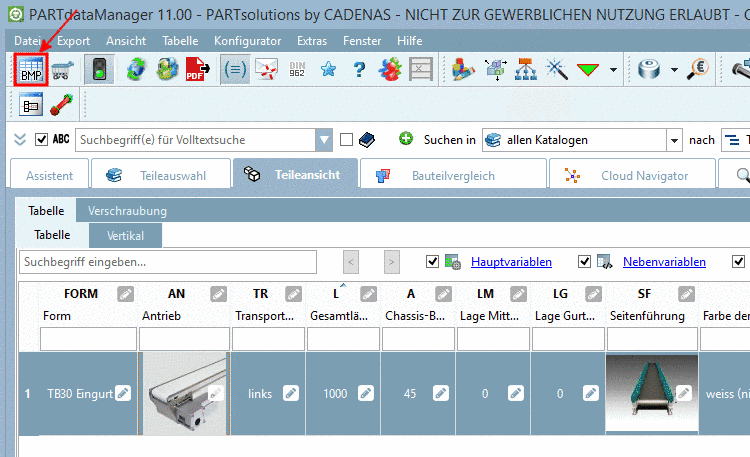Click the blue question mark icon
The image size is (750, 457).
[359, 70]
